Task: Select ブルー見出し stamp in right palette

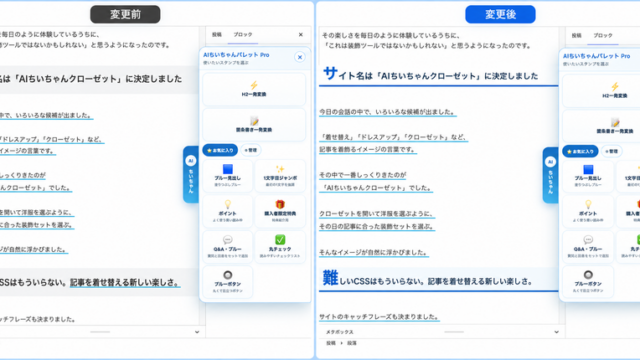Action: (588, 177)
